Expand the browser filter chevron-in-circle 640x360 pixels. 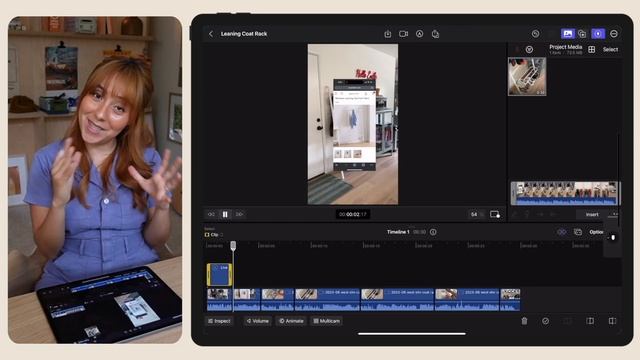(529, 49)
